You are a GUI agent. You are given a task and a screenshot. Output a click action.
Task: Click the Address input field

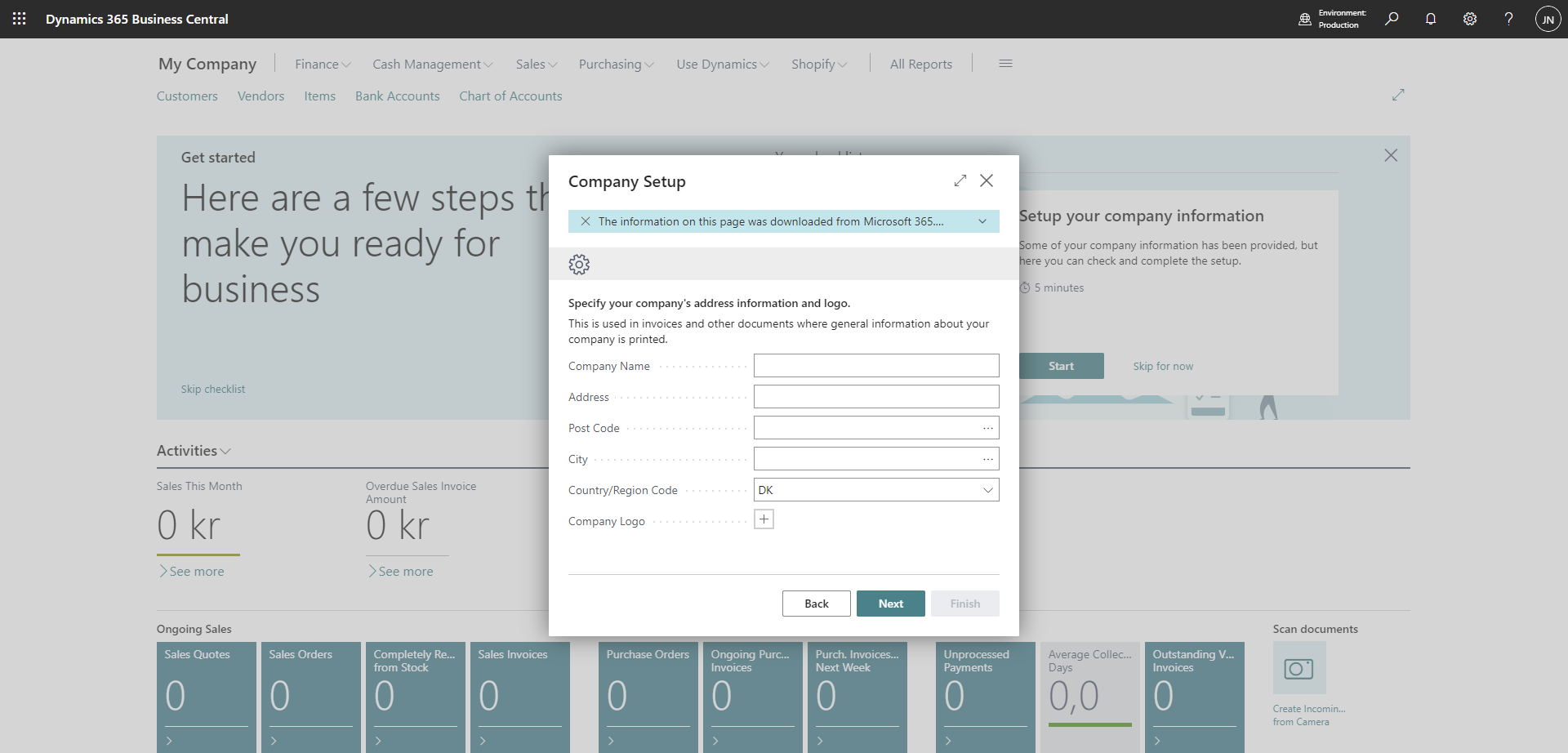pos(876,397)
